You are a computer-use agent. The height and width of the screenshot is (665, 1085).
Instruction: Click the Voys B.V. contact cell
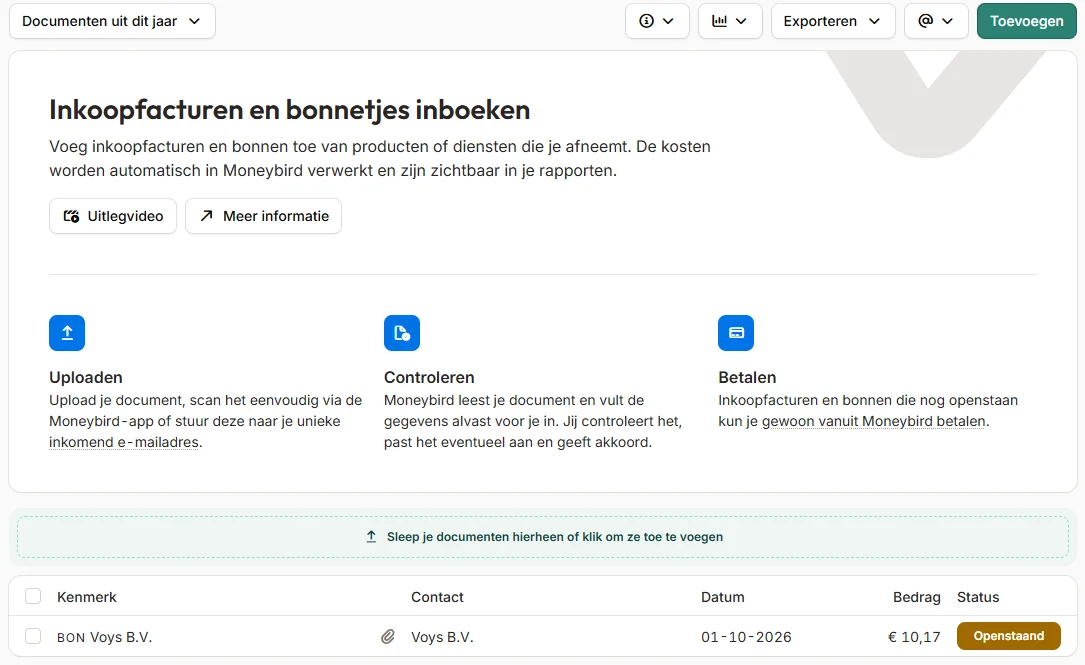coord(442,637)
